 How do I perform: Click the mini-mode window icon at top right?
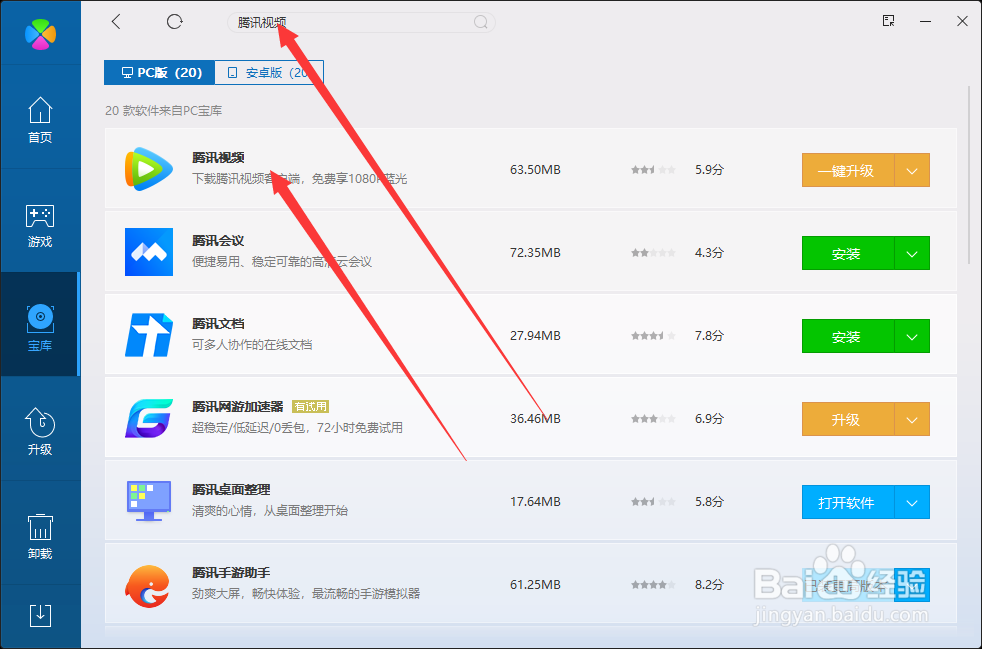pyautogui.click(x=888, y=21)
